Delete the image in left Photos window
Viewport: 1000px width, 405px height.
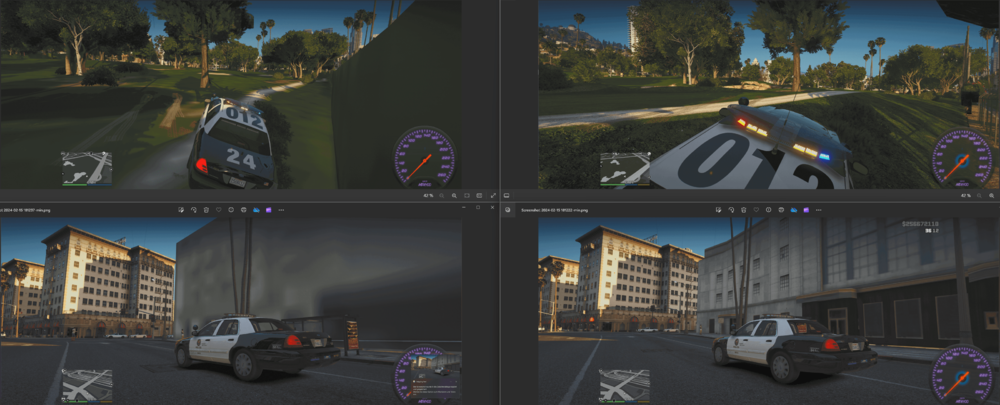click(x=206, y=210)
